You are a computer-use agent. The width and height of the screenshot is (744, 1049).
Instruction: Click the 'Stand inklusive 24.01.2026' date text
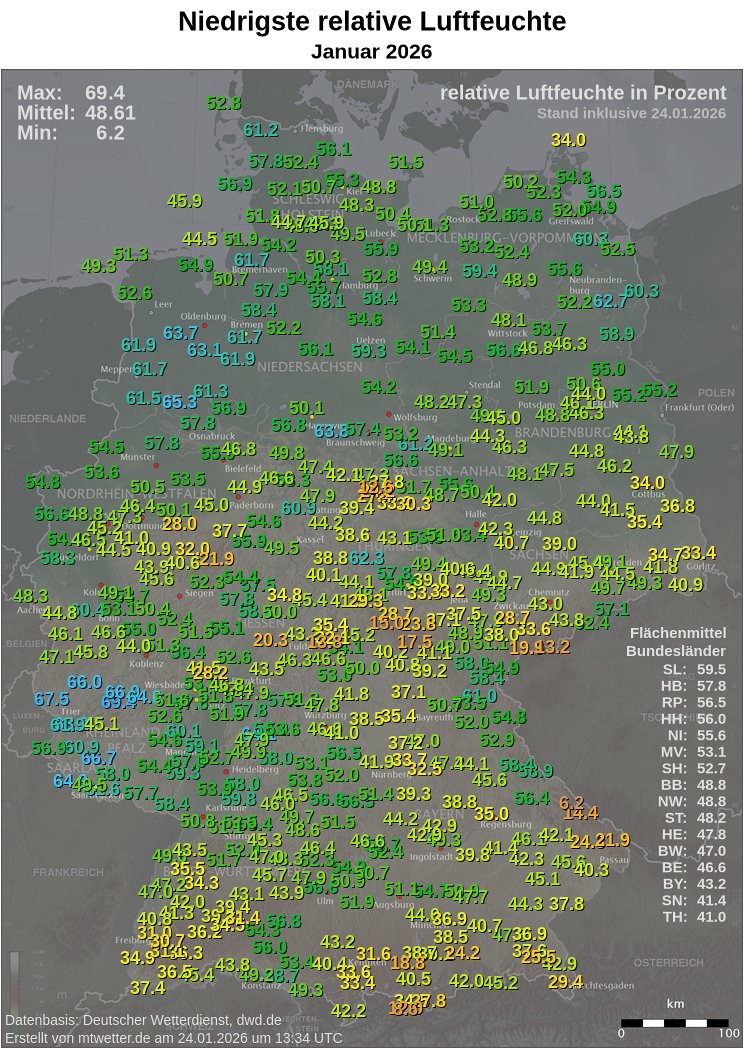point(631,113)
